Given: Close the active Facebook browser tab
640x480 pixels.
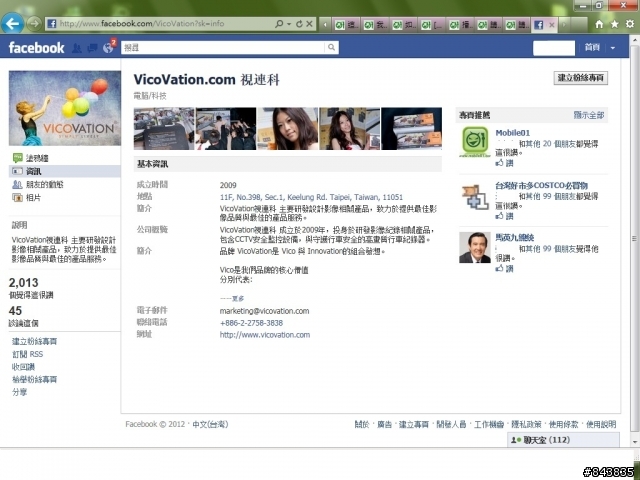Looking at the screenshot, I should pos(551,25).
